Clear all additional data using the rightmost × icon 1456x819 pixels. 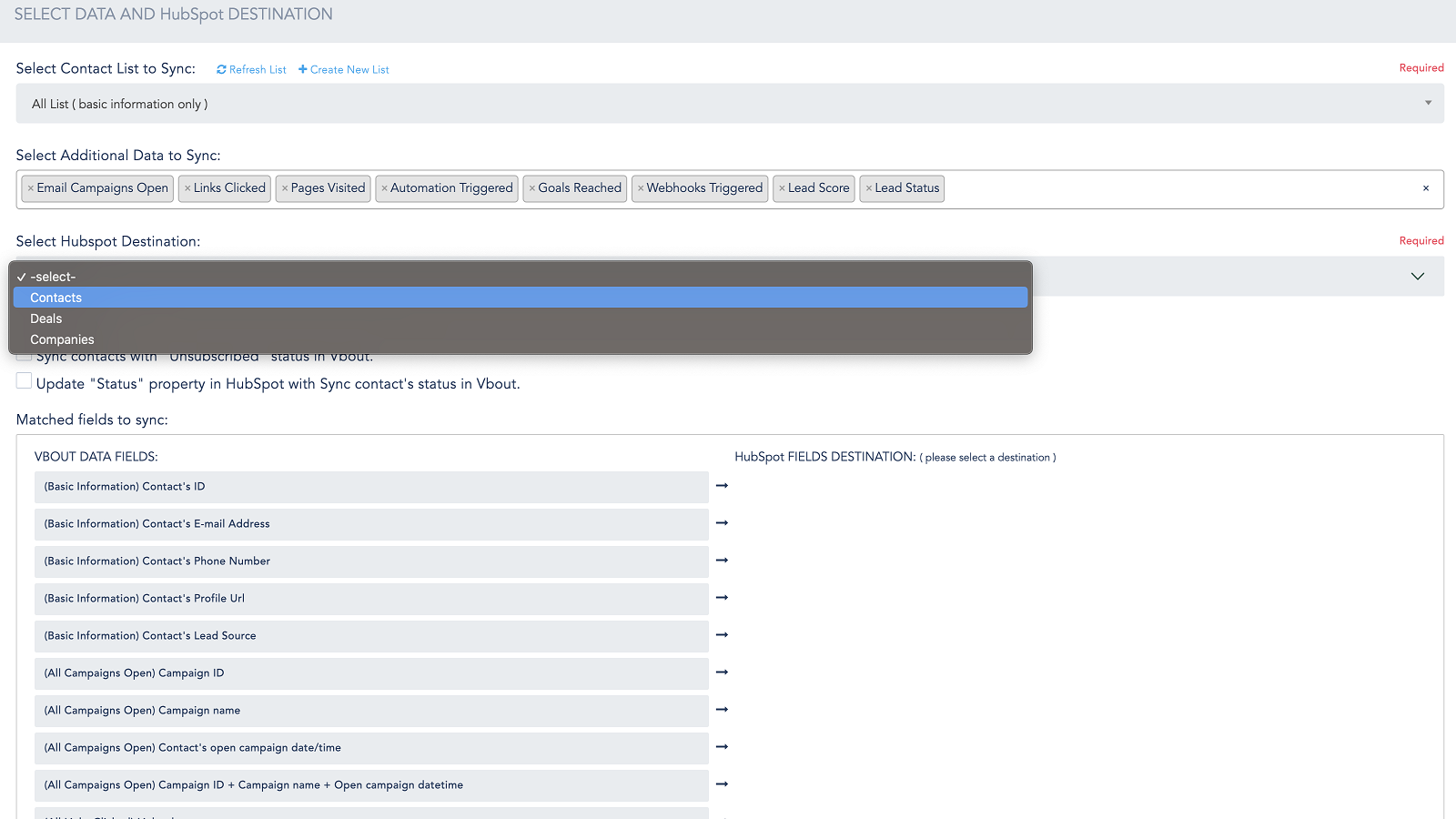[x=1424, y=188]
